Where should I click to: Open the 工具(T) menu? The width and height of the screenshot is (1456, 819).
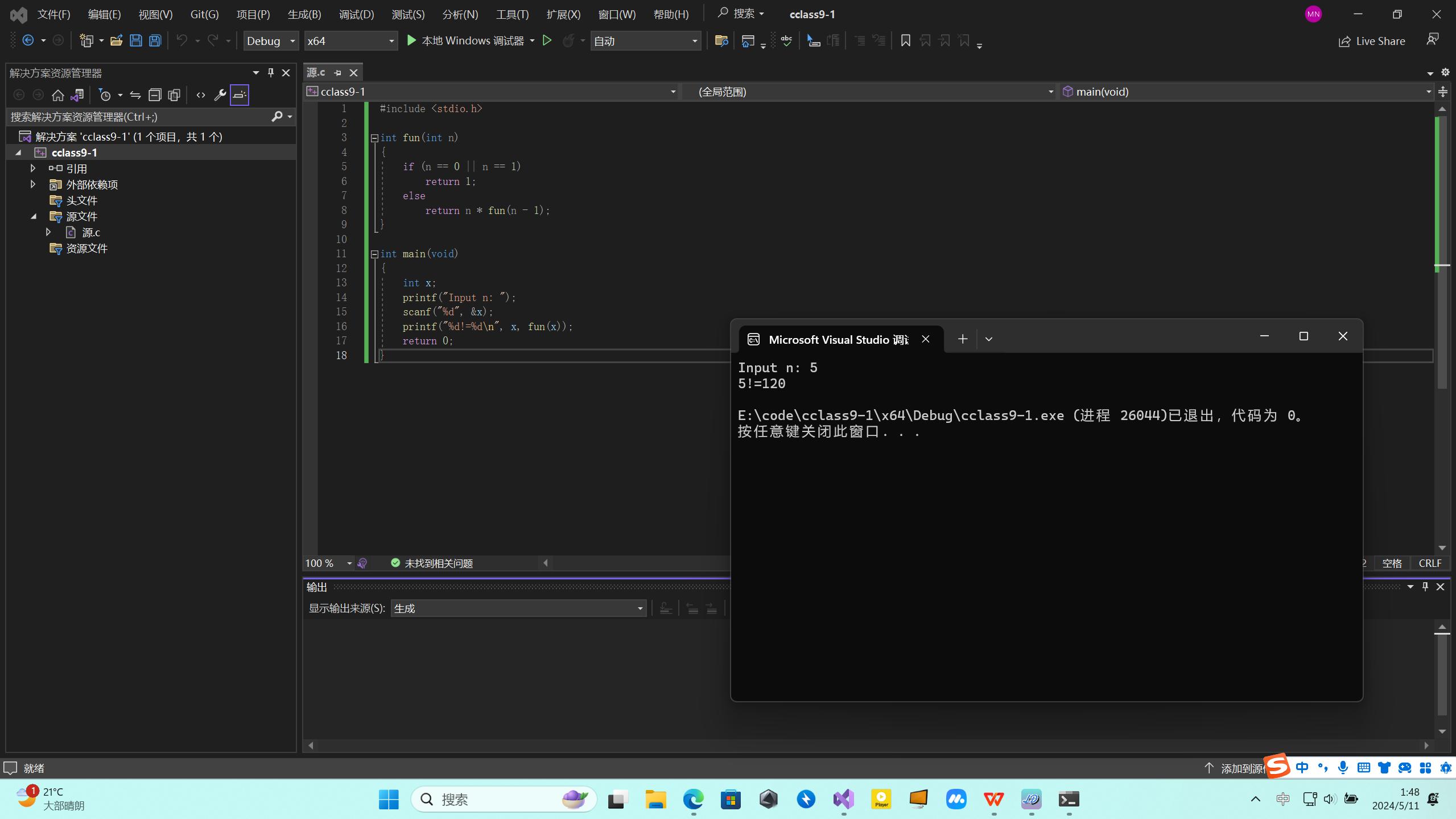click(512, 14)
